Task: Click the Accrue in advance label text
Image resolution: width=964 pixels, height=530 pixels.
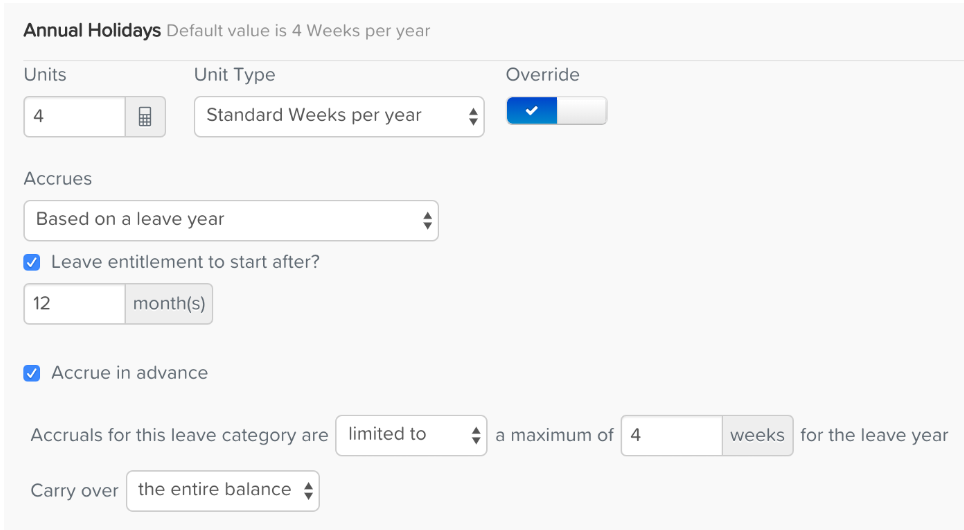Action: click(130, 373)
